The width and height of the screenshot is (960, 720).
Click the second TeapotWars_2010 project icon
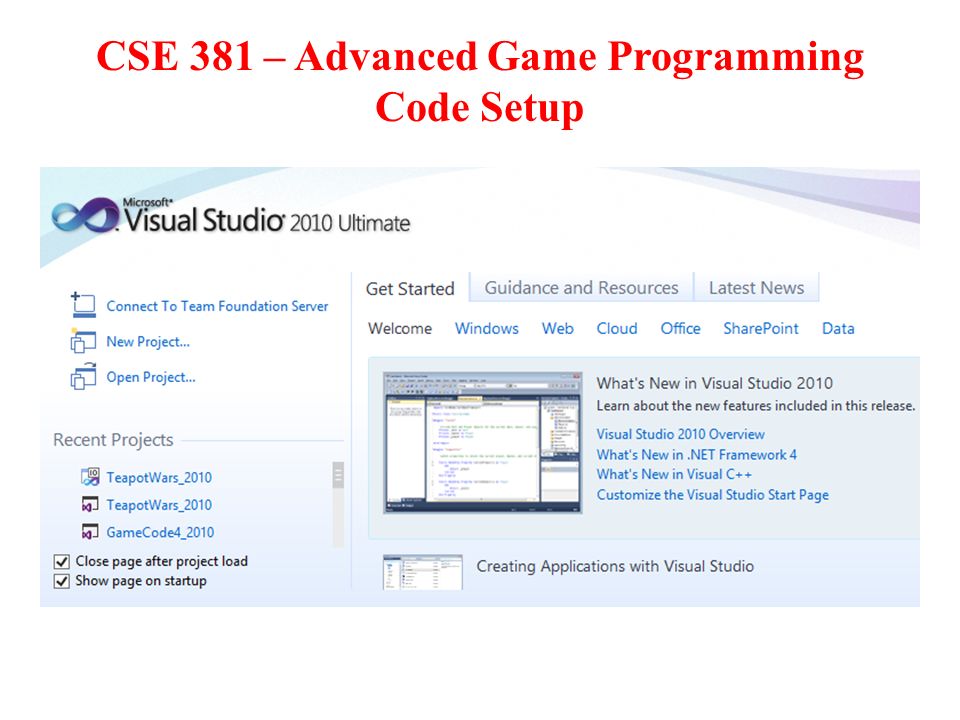[x=91, y=504]
